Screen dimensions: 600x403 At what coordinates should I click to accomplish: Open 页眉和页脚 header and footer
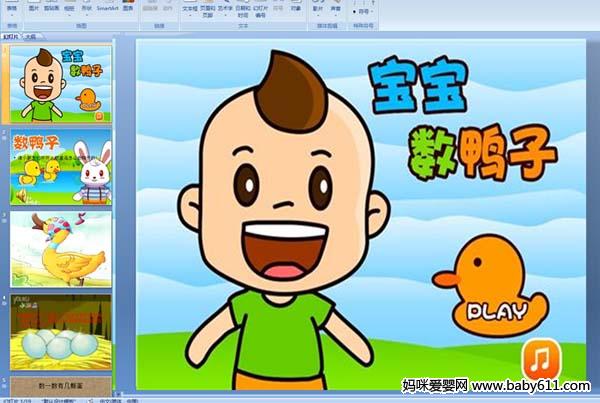point(207,10)
